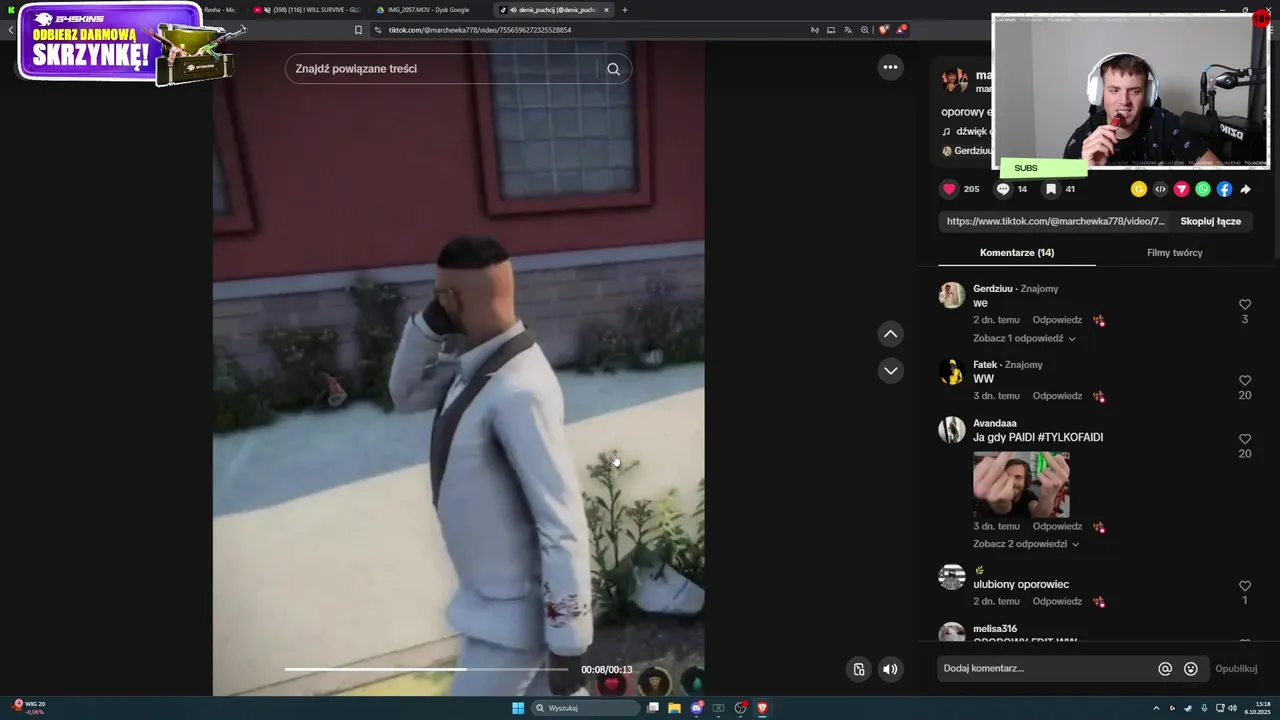The image size is (1280, 720).
Task: Send to friends with red paper-plane icon
Action: (x=1181, y=189)
